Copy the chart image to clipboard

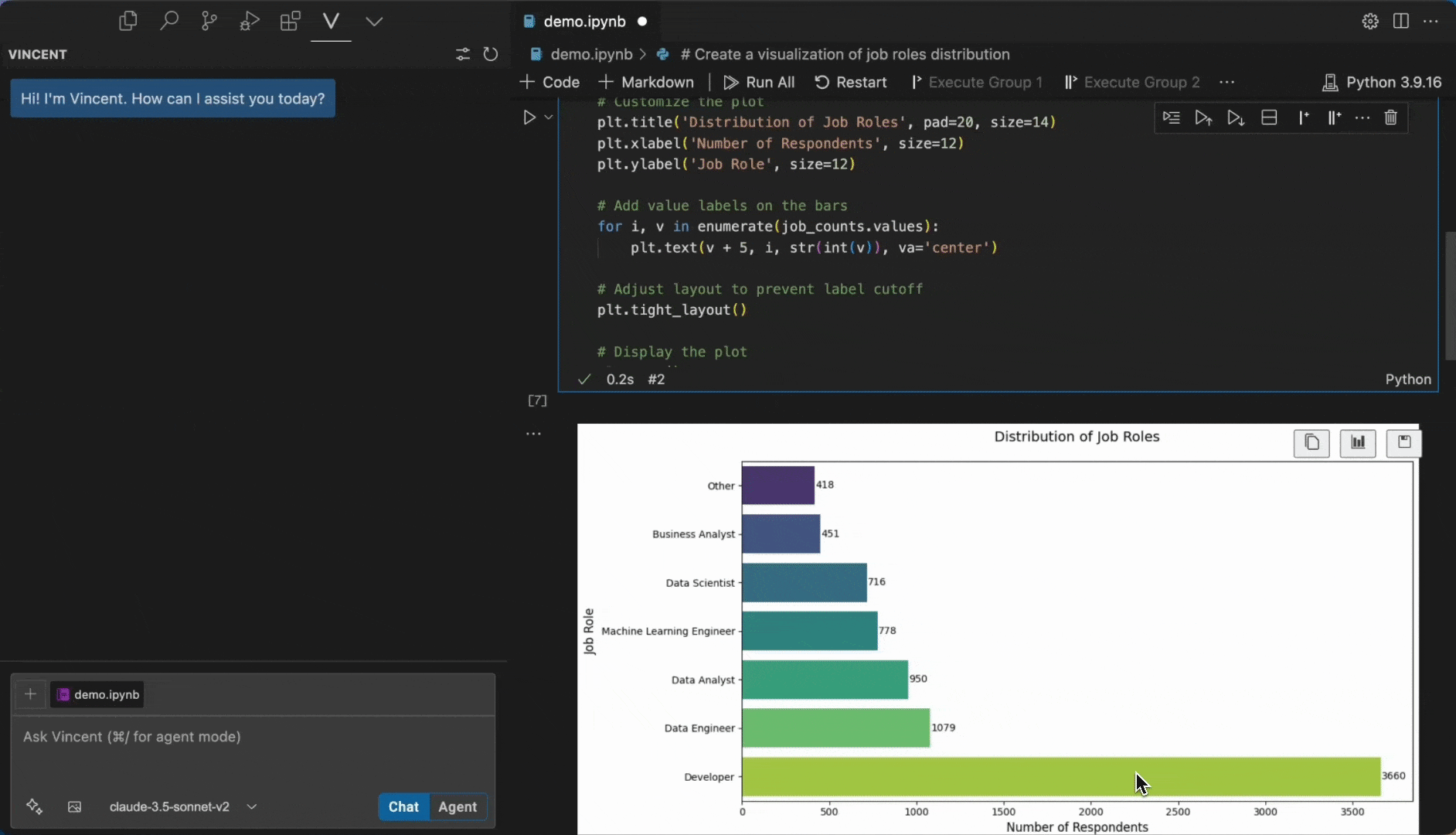1311,443
